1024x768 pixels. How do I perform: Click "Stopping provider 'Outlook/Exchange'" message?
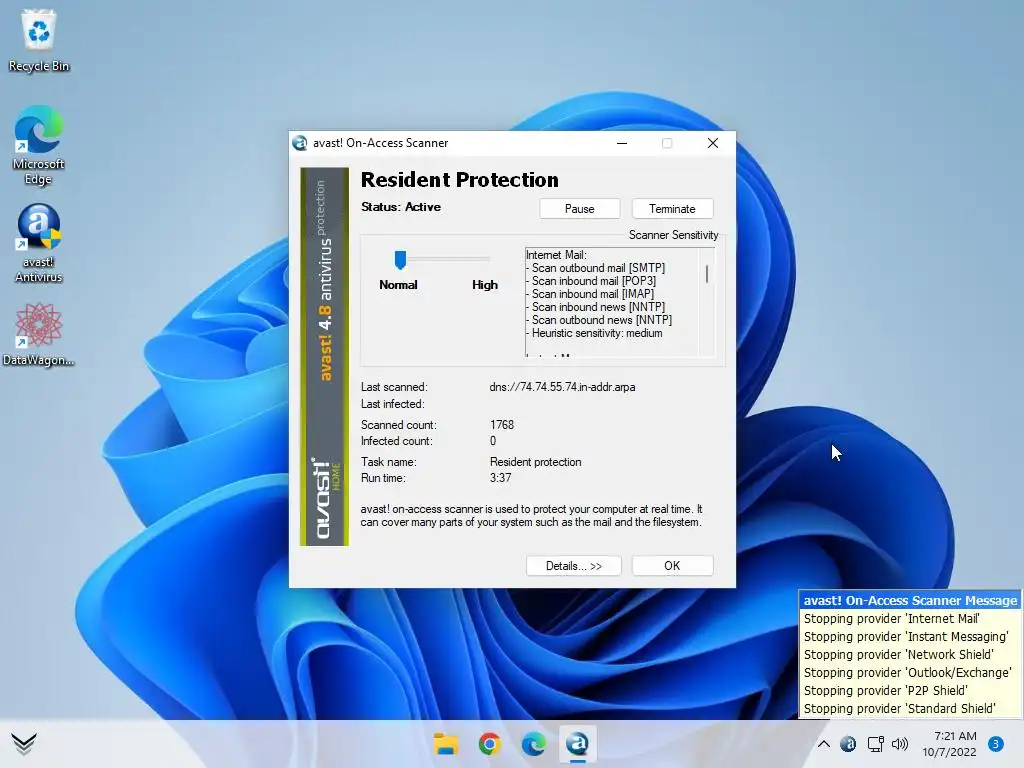click(x=907, y=673)
